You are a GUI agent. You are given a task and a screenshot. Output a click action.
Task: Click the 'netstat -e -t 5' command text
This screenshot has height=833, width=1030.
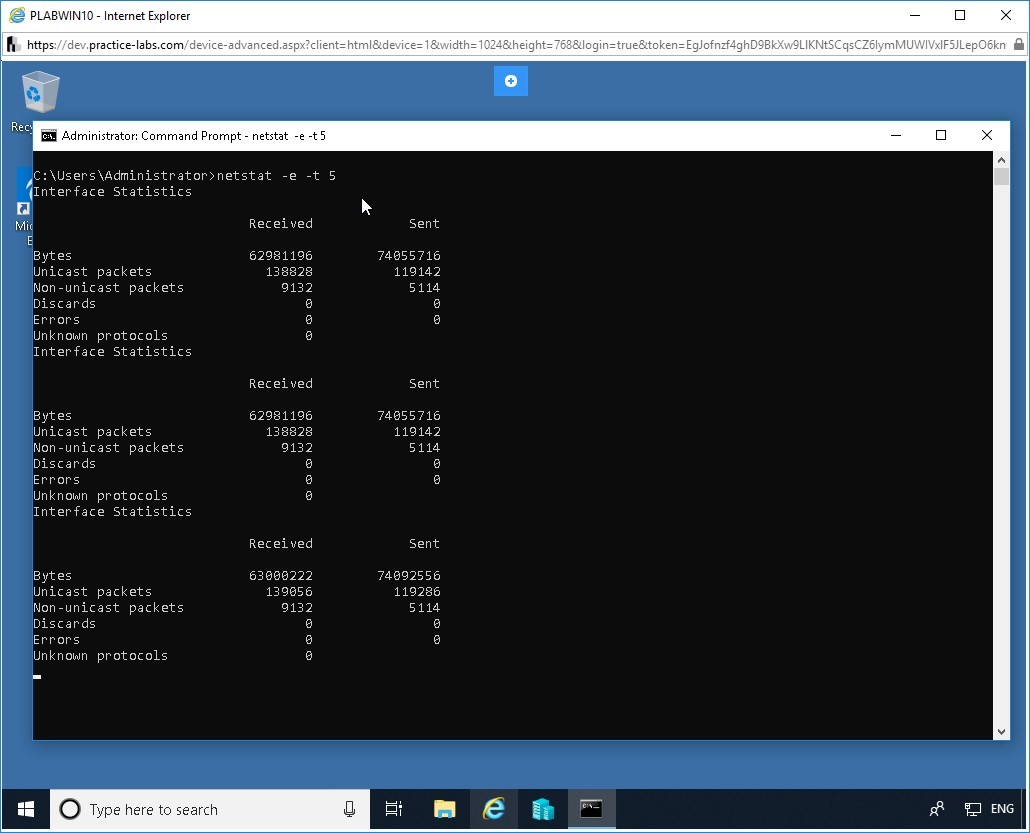click(x=276, y=175)
